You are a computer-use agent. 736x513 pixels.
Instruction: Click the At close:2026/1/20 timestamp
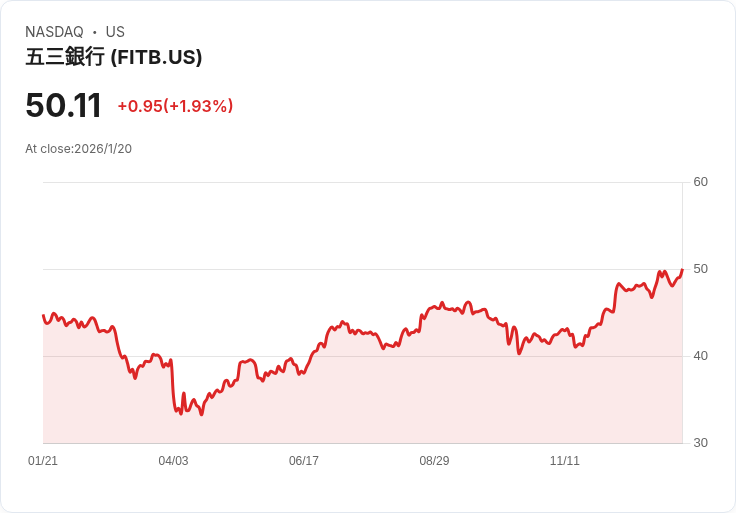point(78,149)
